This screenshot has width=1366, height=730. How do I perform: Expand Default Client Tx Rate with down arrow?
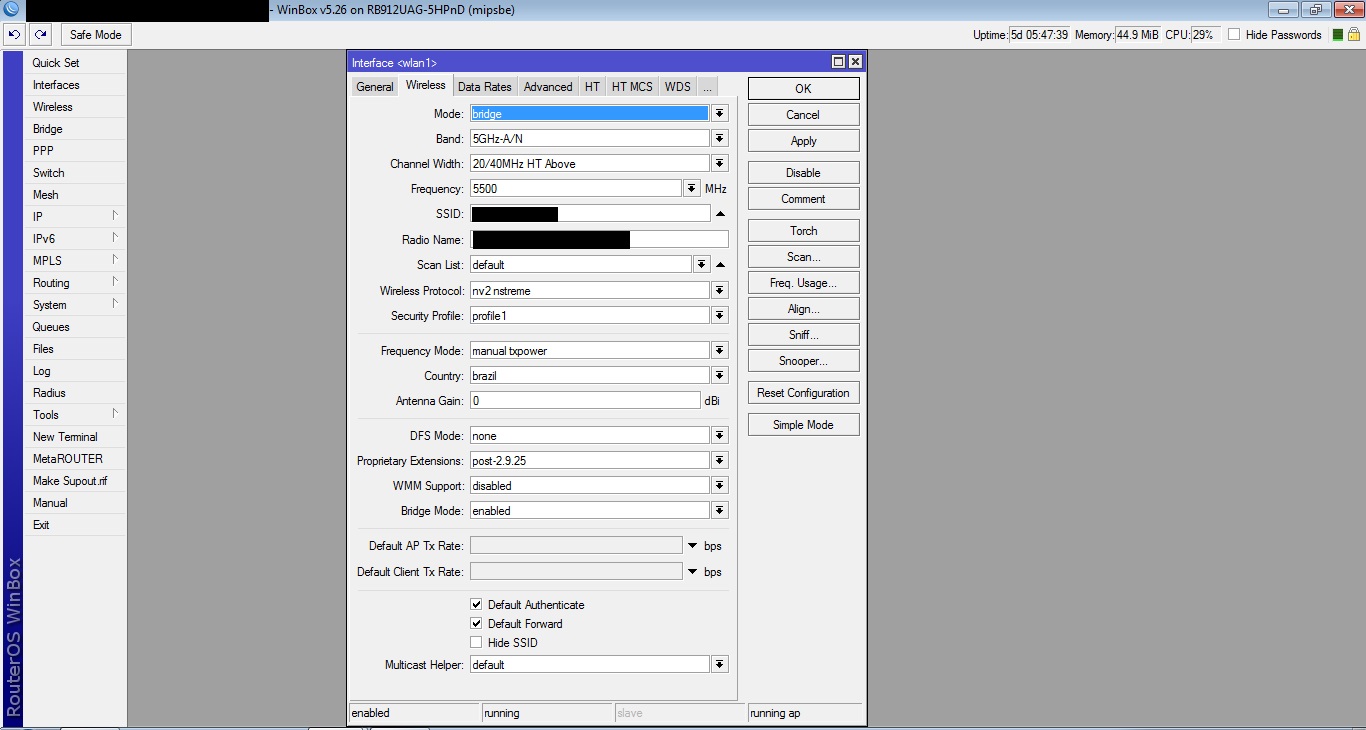click(692, 572)
